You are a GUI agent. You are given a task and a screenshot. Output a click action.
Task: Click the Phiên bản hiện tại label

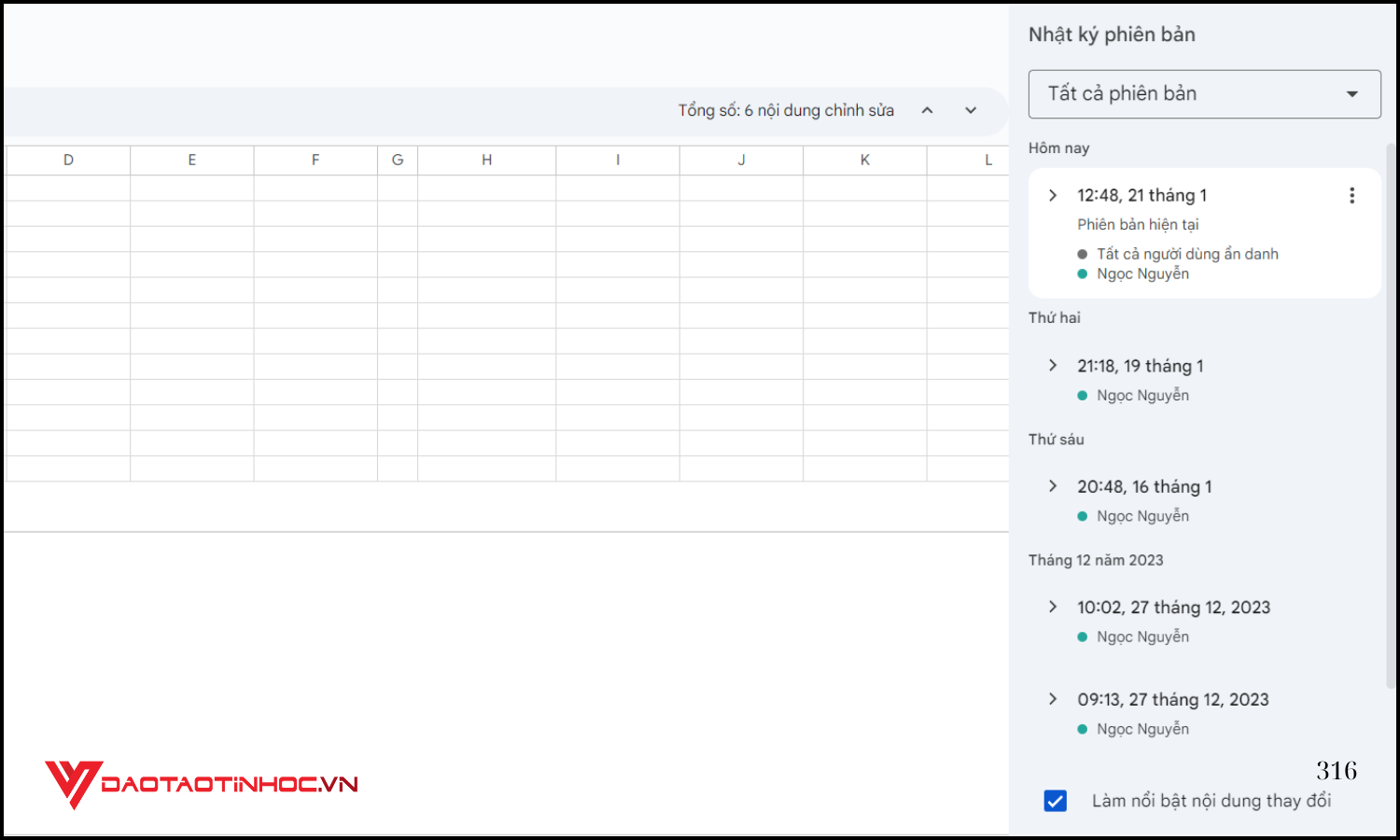coord(1139,224)
